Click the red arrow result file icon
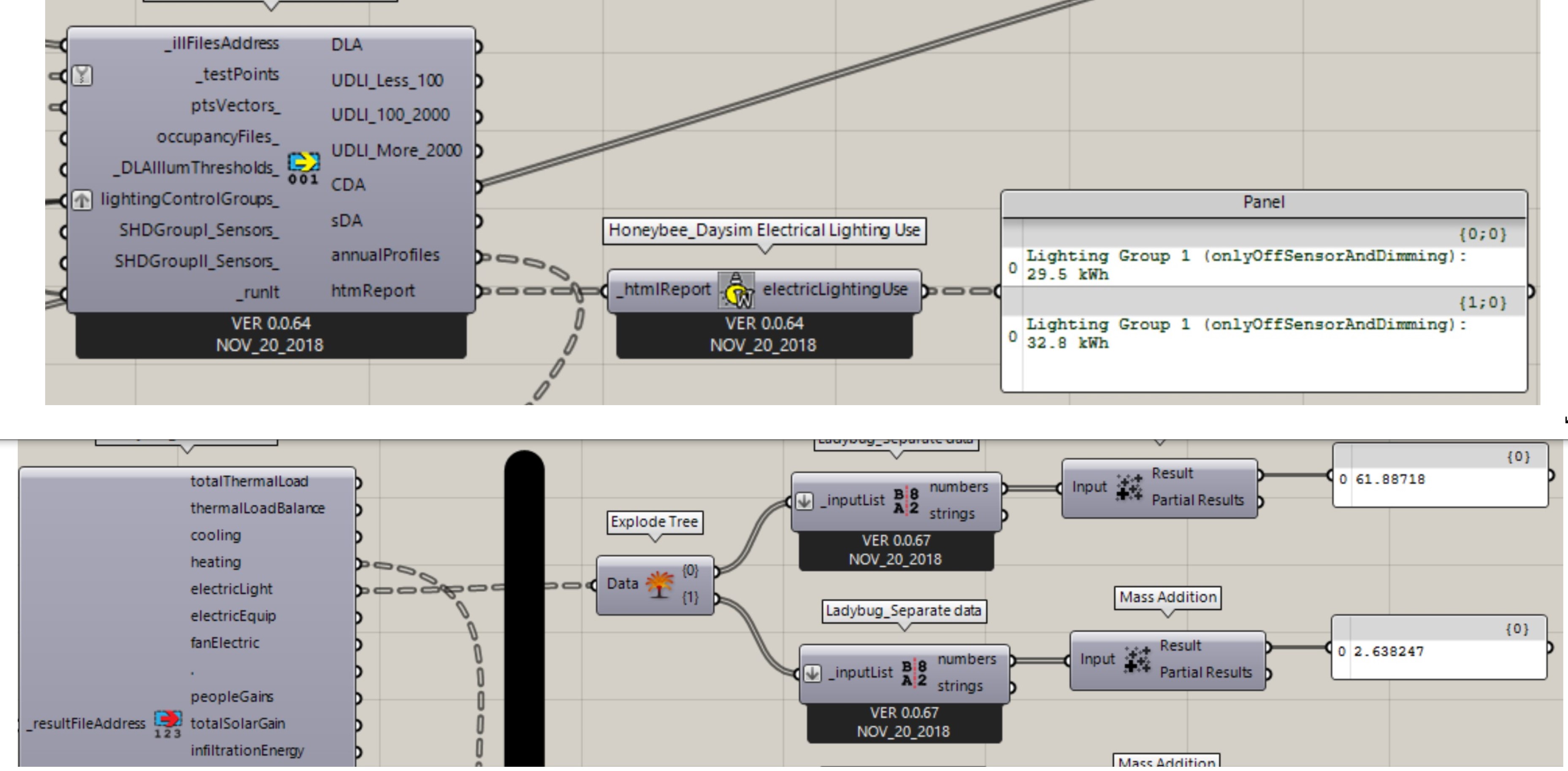Screen dimensions: 1568x771 (x=168, y=723)
